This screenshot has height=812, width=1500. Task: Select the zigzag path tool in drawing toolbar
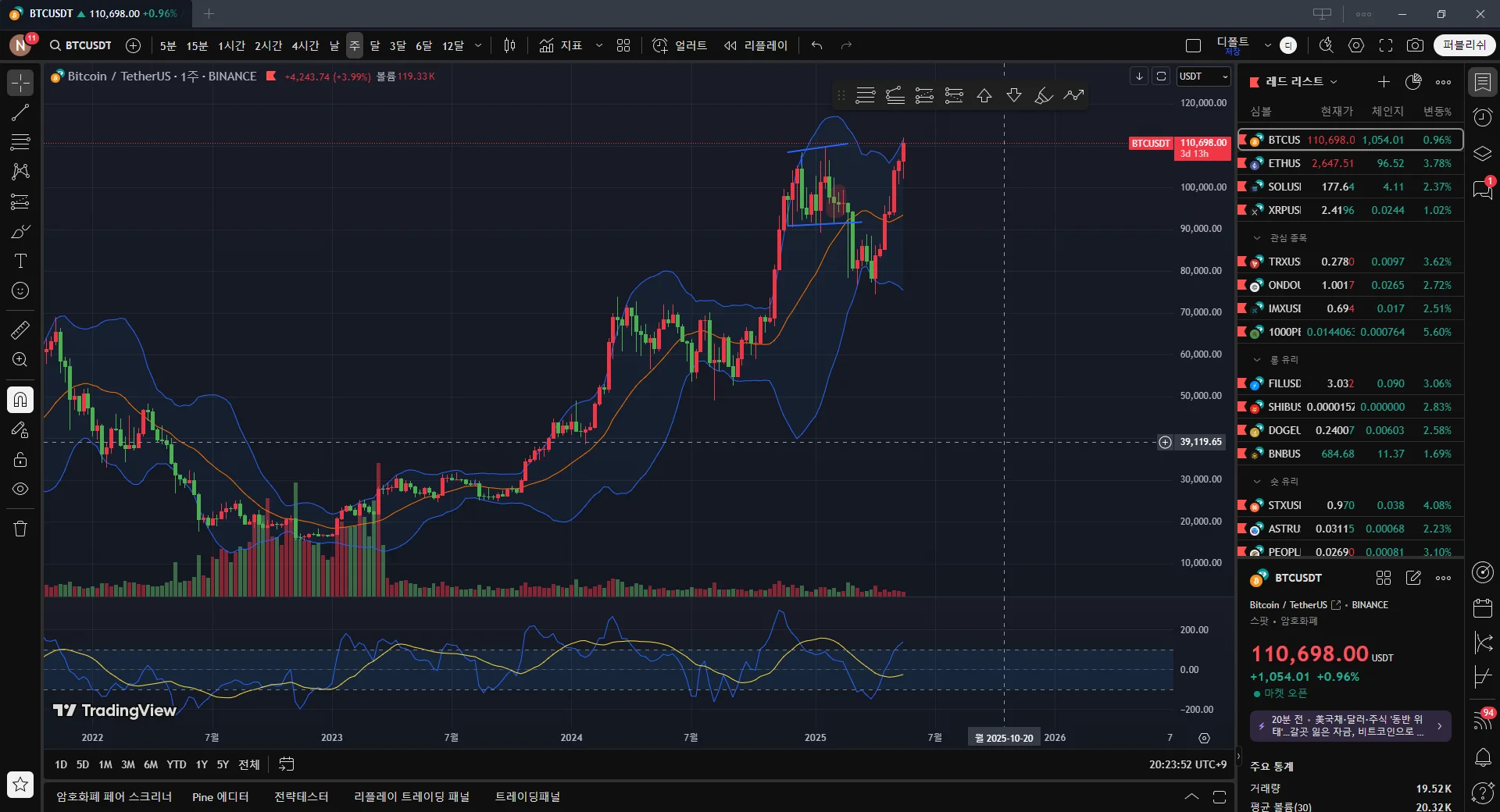(1074, 95)
